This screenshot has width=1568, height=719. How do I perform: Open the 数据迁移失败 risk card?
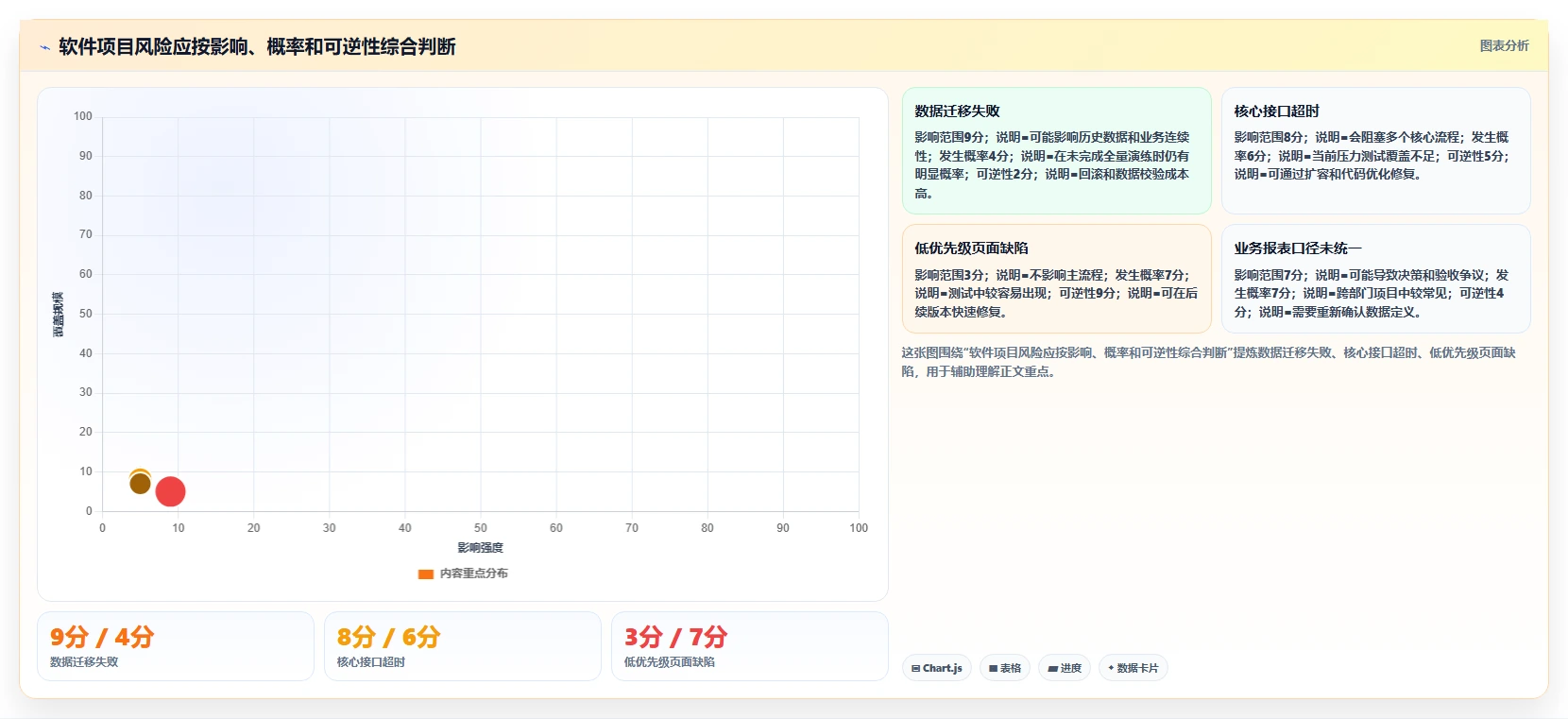[1056, 151]
